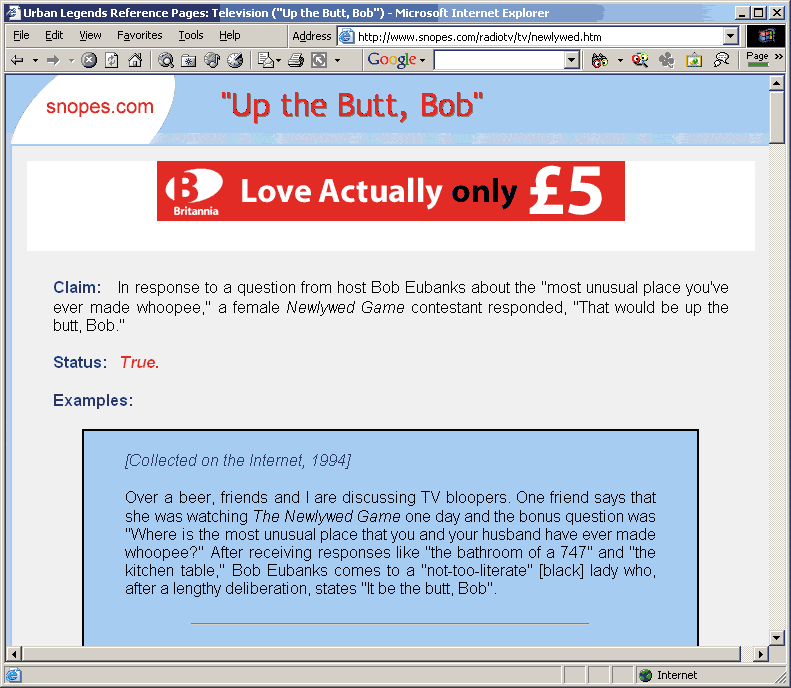Click the Forward arrow button
The height and width of the screenshot is (688, 791).
tap(53, 61)
